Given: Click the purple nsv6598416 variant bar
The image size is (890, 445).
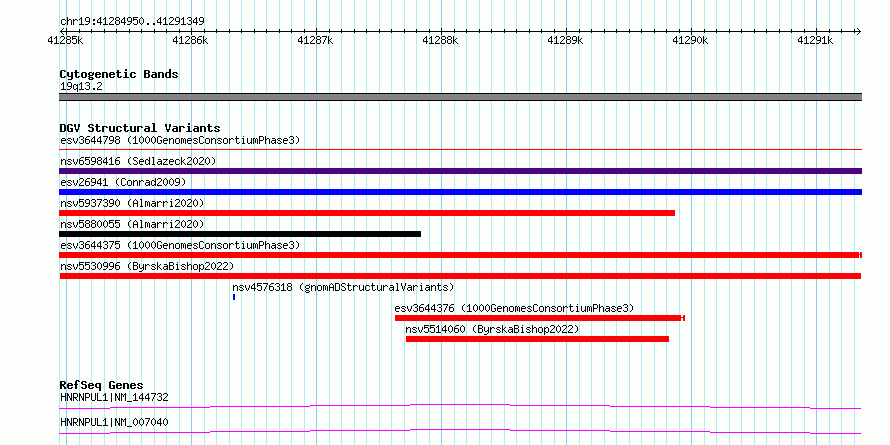Looking at the screenshot, I should (460, 171).
